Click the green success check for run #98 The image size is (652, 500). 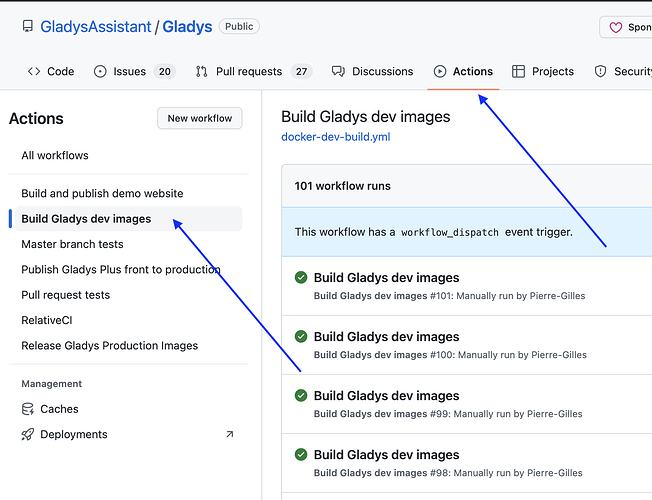301,454
